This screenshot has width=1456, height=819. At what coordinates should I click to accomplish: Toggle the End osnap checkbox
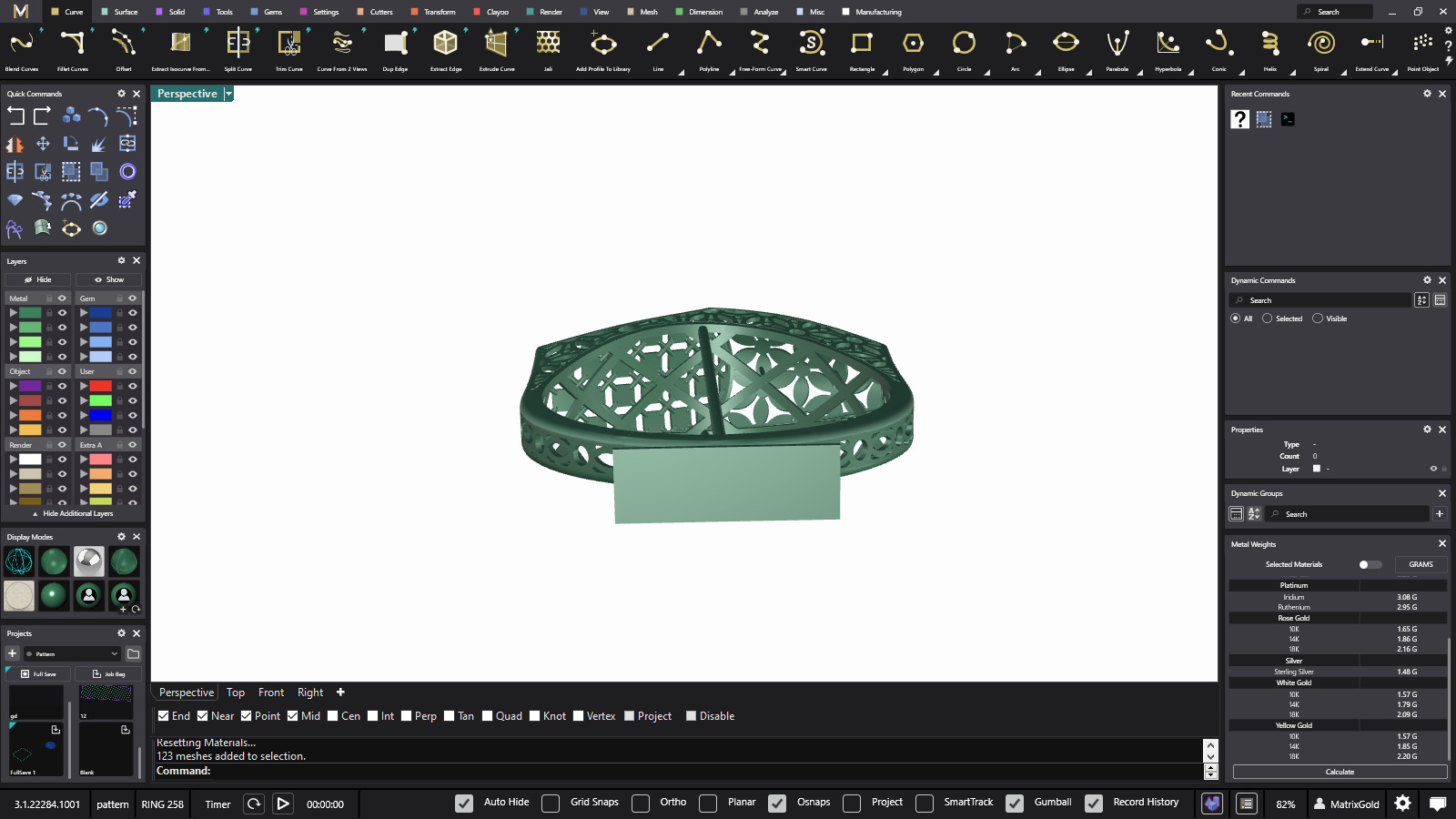[x=164, y=716]
